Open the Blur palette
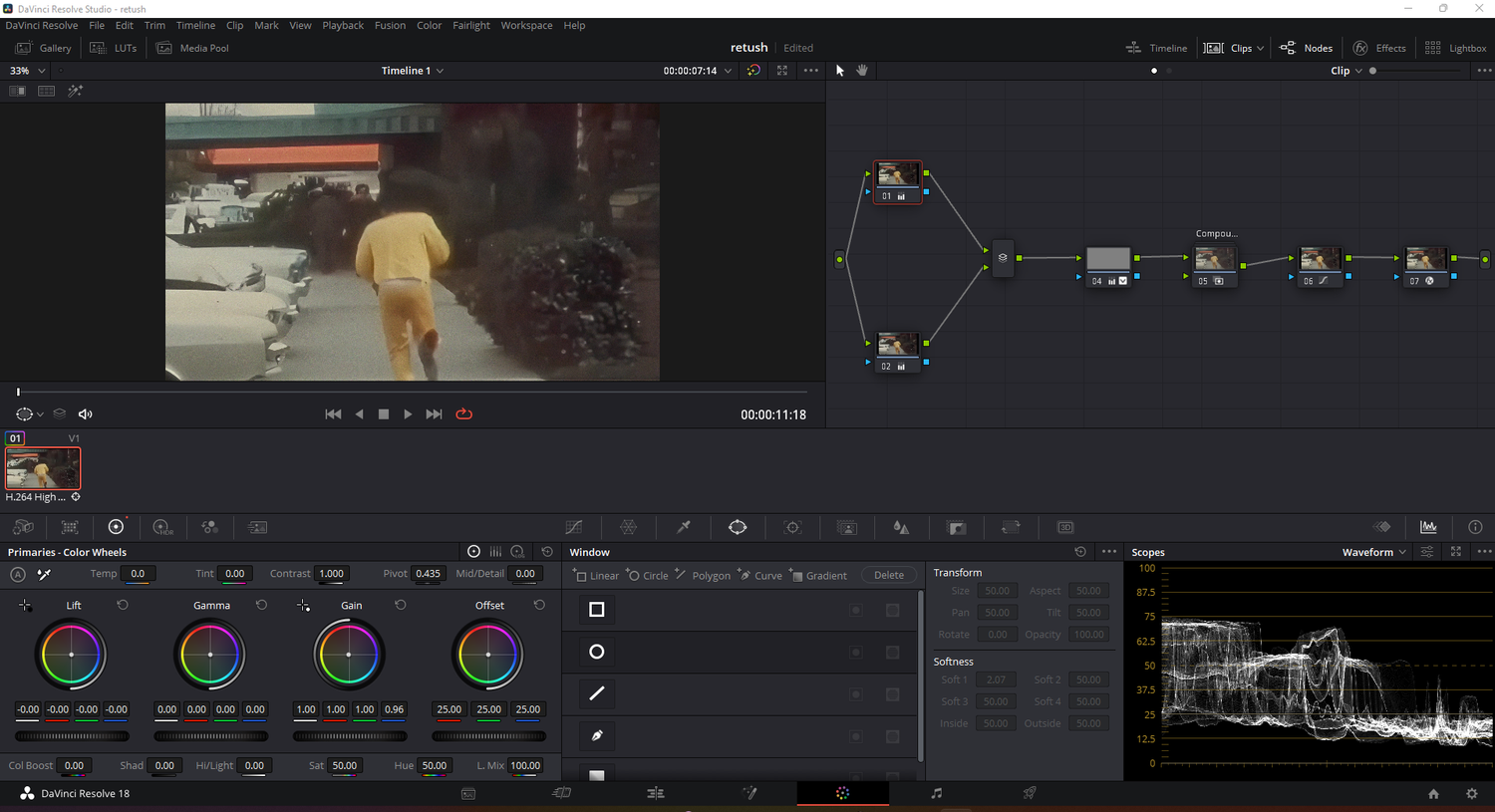The height and width of the screenshot is (812, 1495). 901,527
